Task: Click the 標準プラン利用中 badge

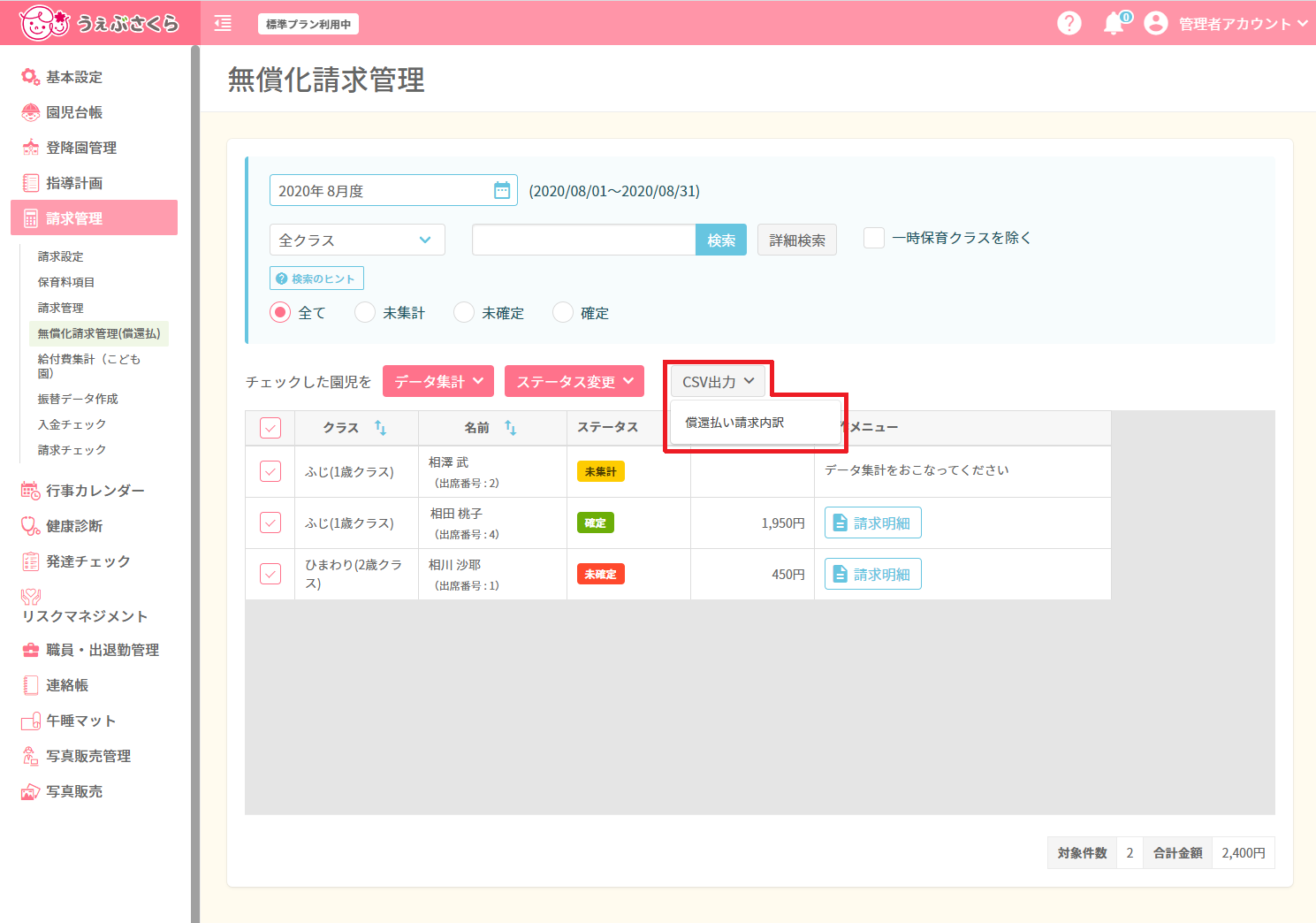Action: (x=308, y=24)
